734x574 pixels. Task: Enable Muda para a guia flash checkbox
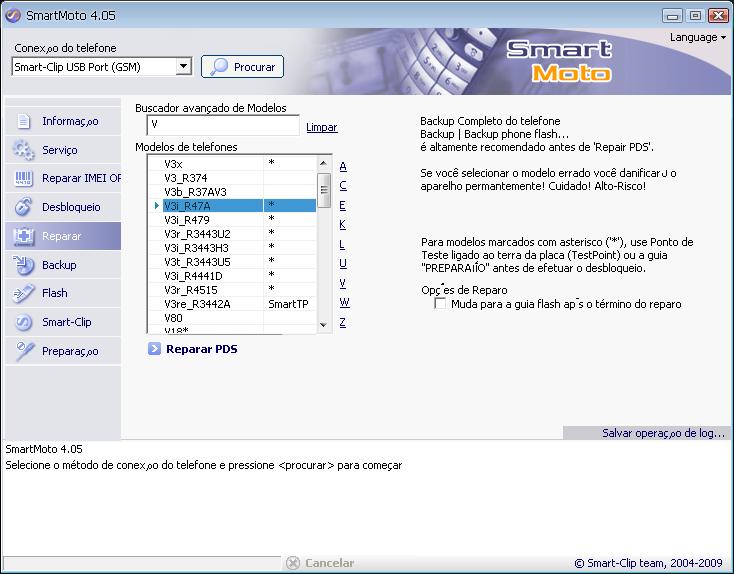(440, 303)
